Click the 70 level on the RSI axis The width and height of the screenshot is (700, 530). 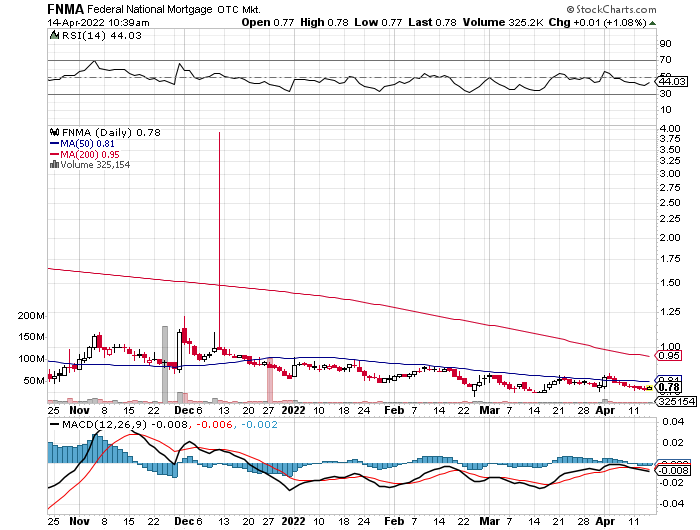[665, 60]
